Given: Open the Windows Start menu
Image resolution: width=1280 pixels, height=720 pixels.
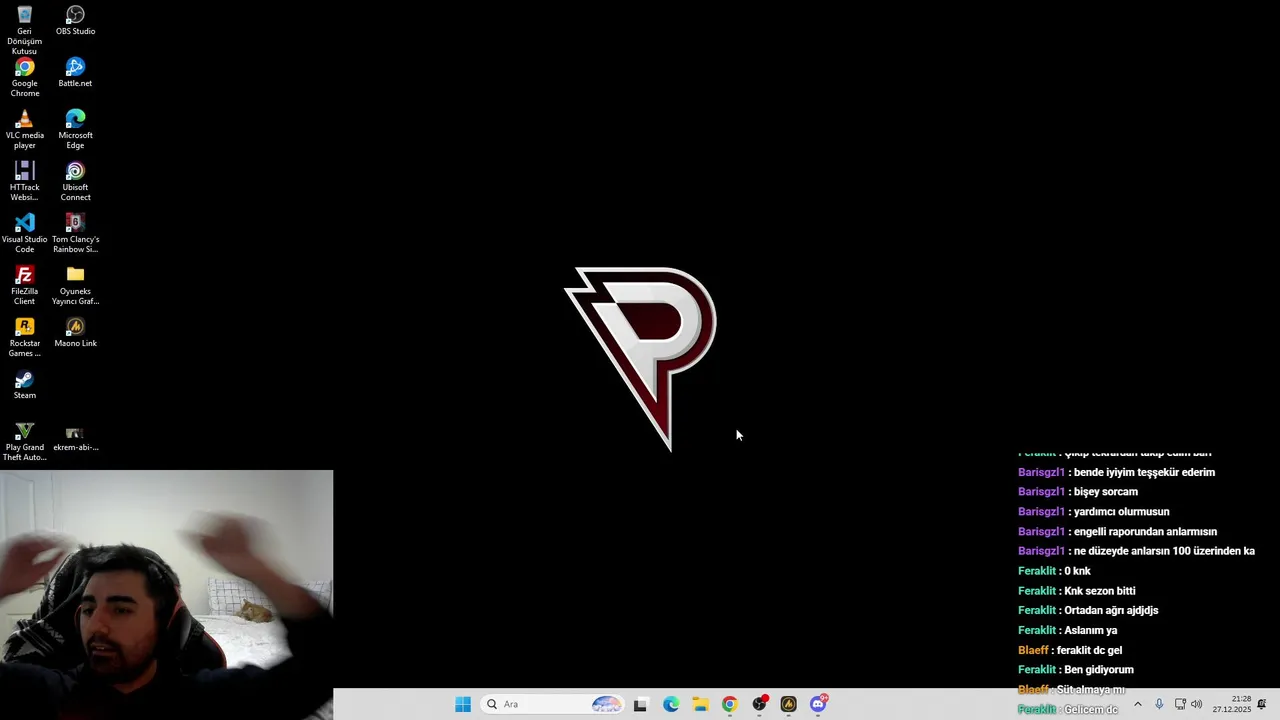Looking at the screenshot, I should (x=463, y=704).
